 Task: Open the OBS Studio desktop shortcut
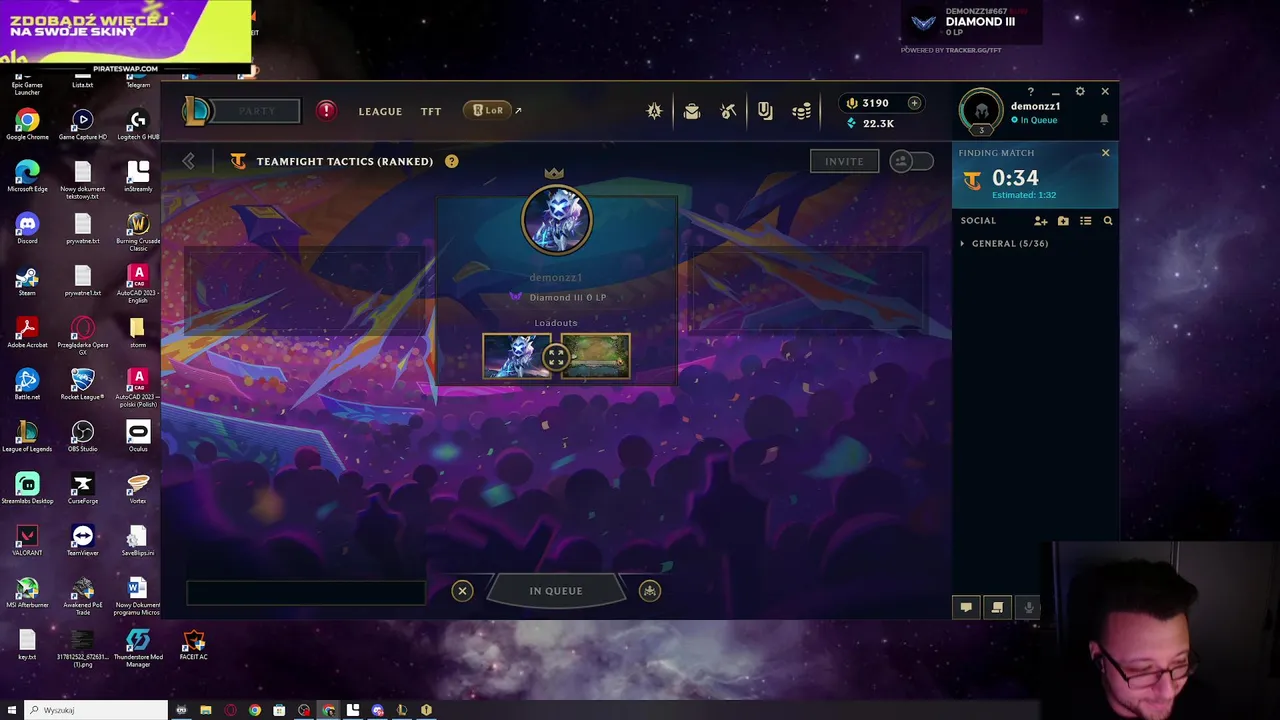(x=83, y=435)
